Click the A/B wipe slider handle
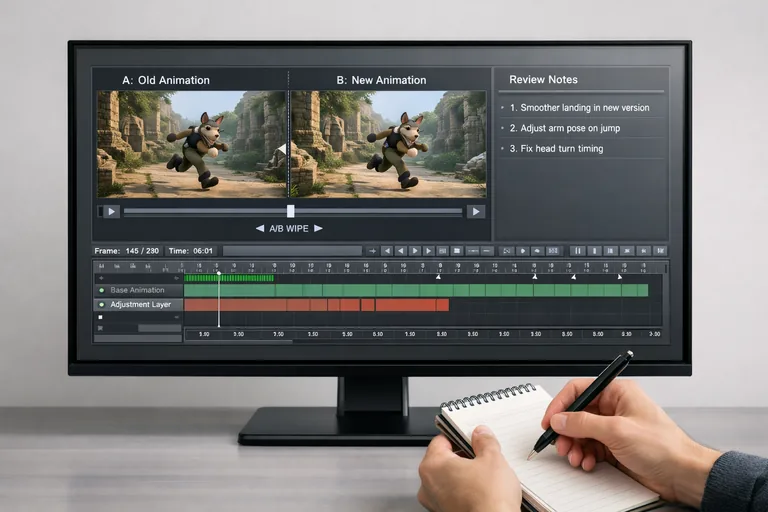The image size is (768, 512). coord(291,211)
